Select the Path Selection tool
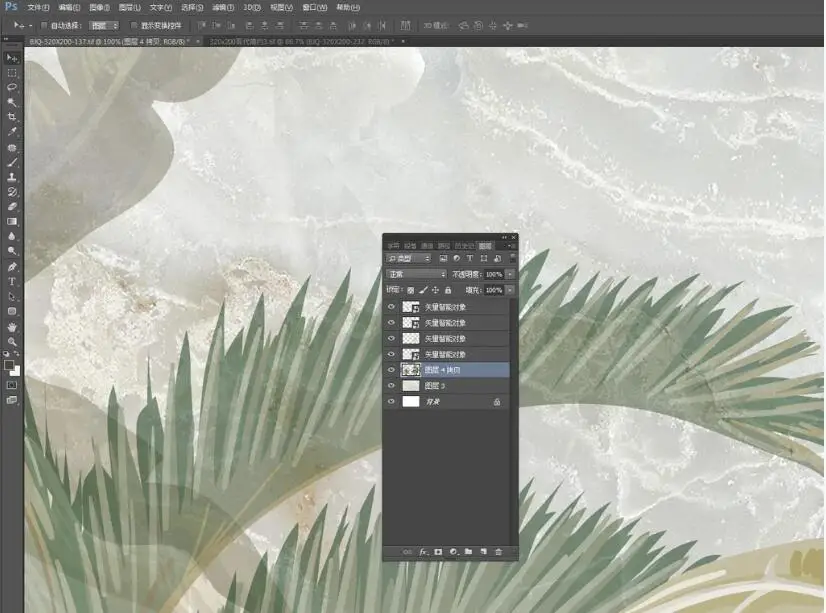Screen dimensions: 826x613 [x=12, y=297]
